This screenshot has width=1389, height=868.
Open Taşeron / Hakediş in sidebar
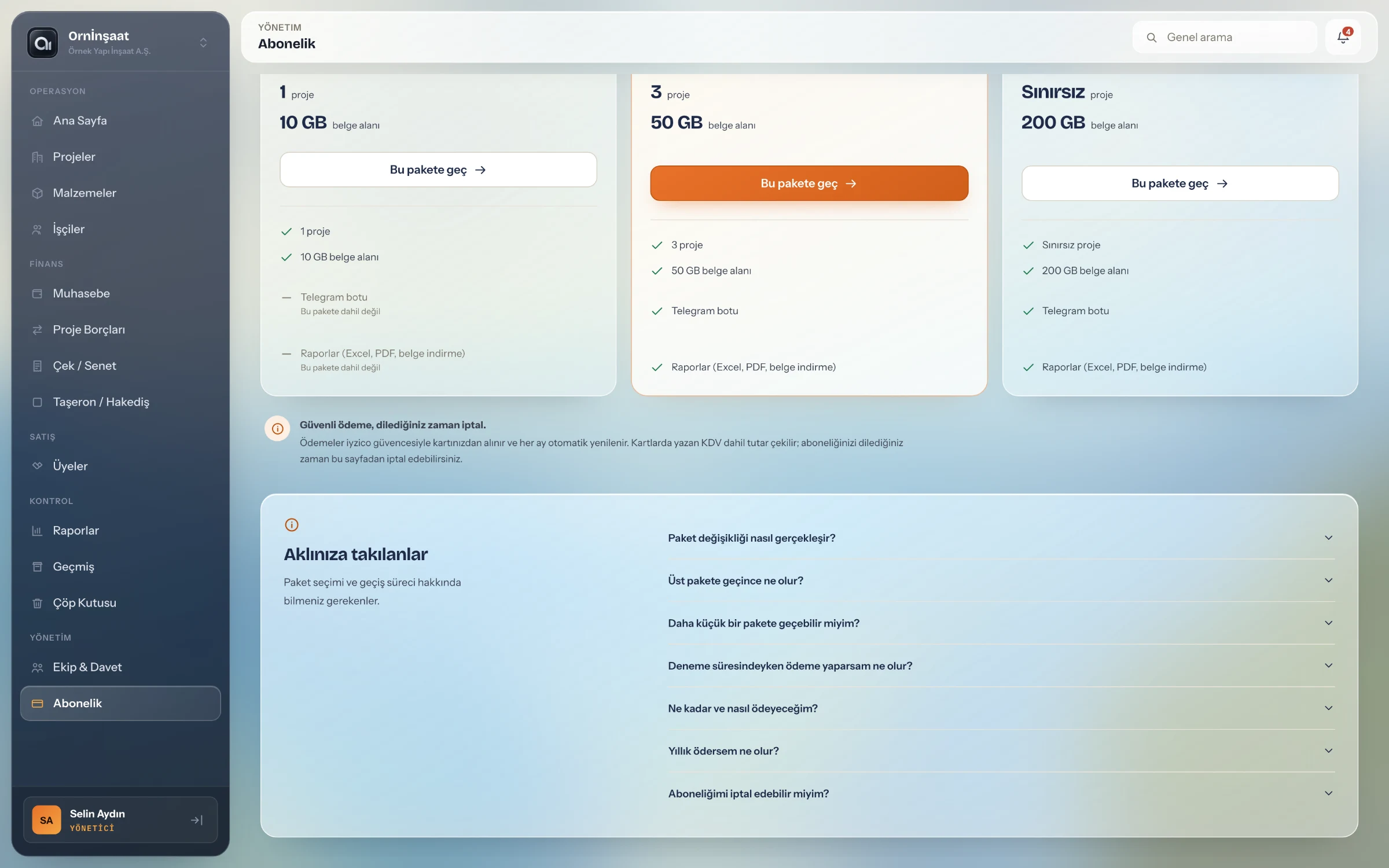(x=120, y=402)
